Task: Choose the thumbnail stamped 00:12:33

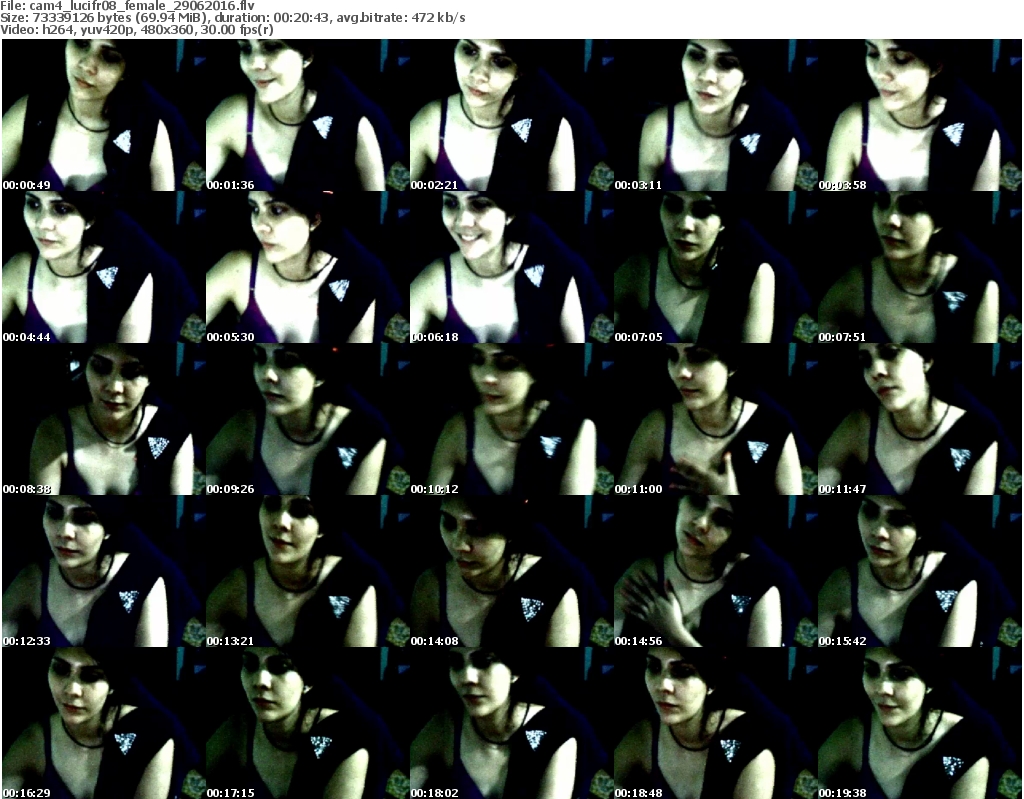Action: (104, 571)
